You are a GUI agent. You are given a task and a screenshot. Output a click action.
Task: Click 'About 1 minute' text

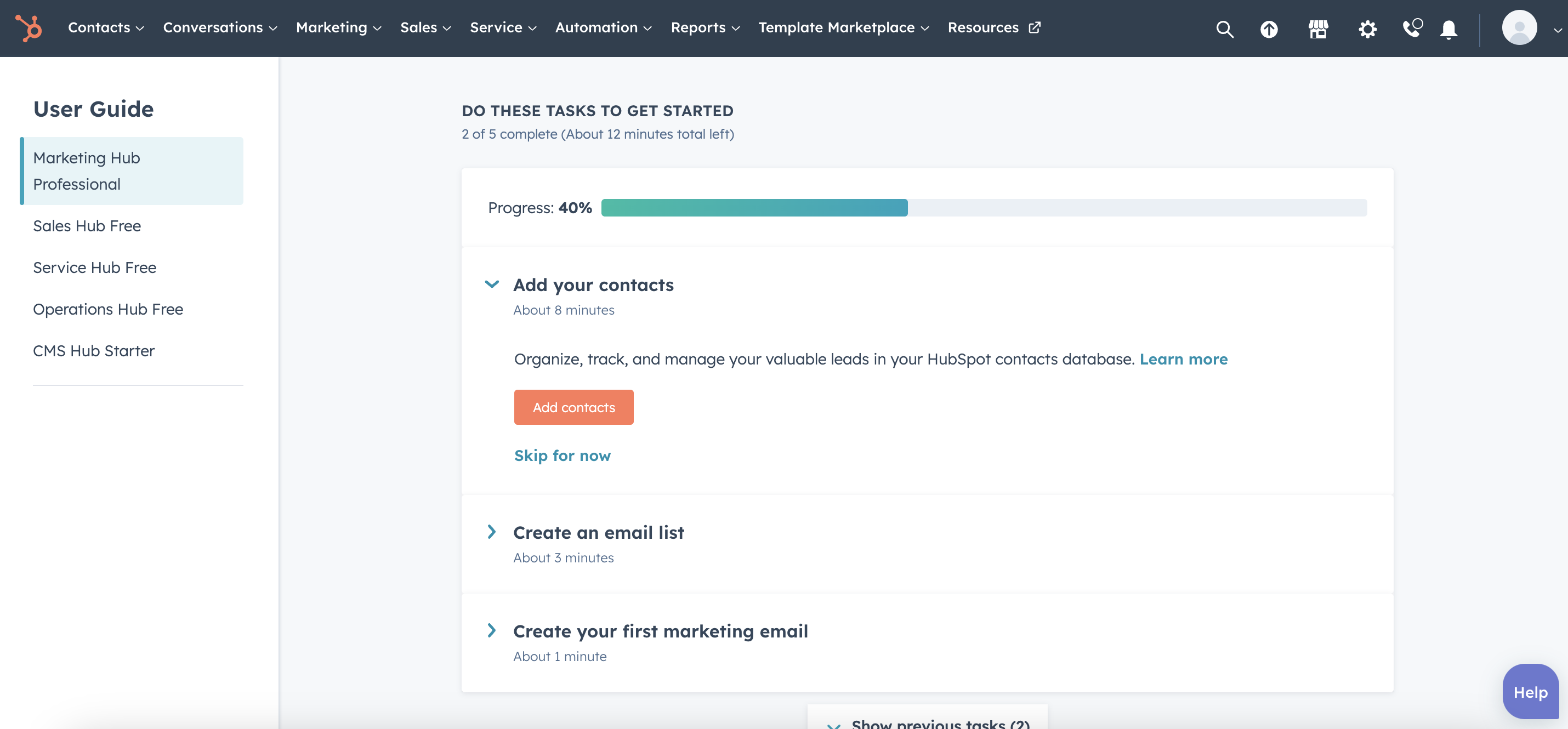click(559, 657)
